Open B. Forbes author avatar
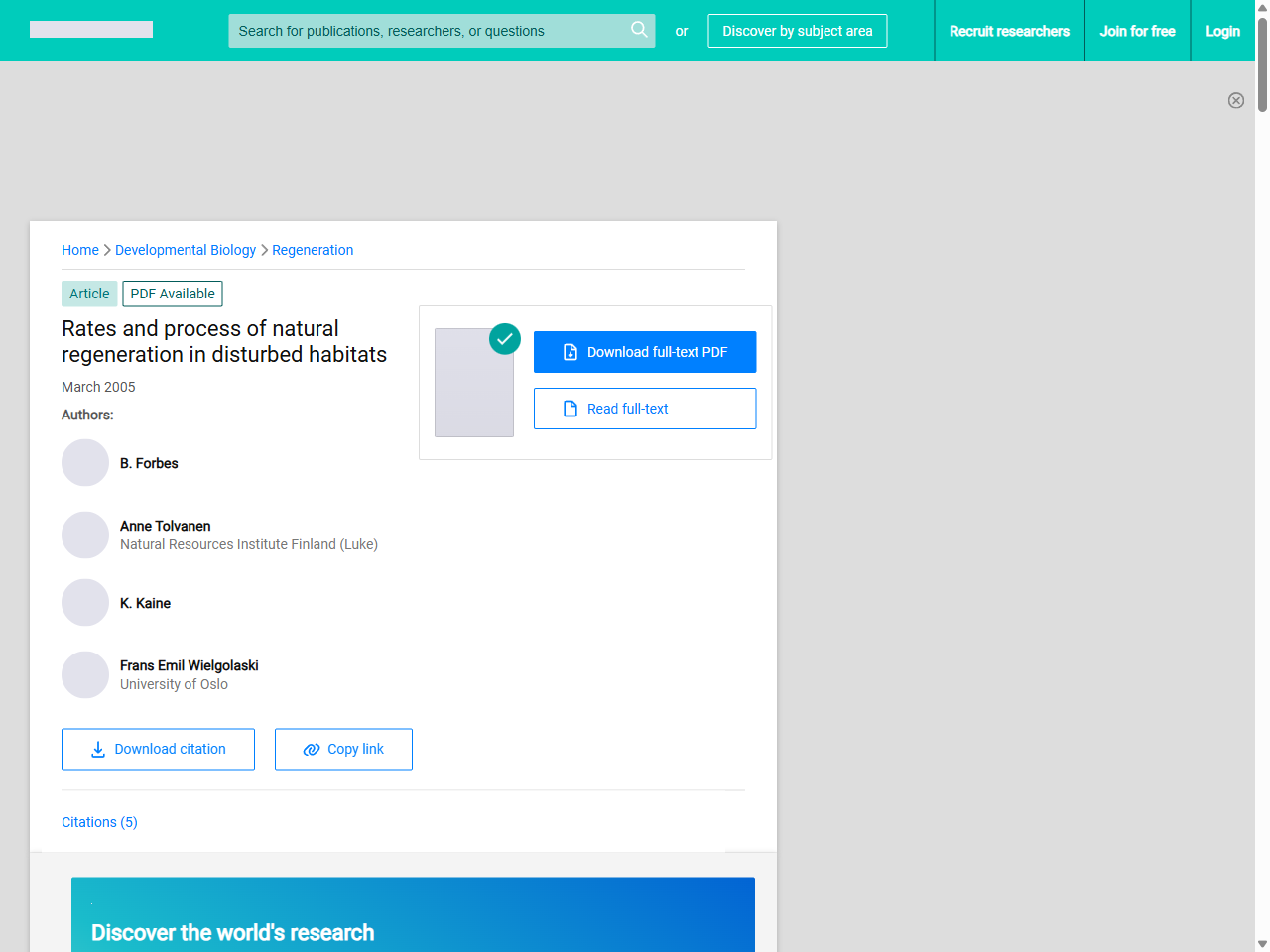Viewport: 1270px width, 952px height. point(85,463)
